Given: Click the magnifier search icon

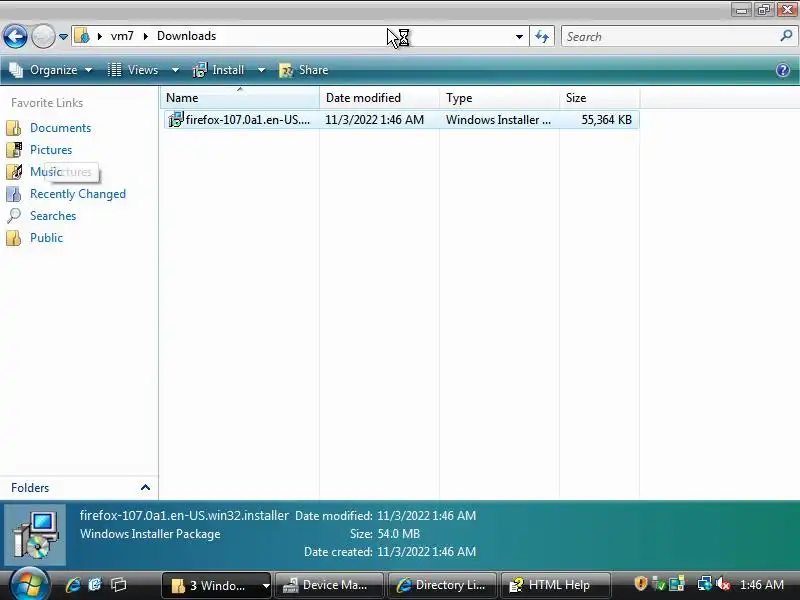Looking at the screenshot, I should 786,36.
